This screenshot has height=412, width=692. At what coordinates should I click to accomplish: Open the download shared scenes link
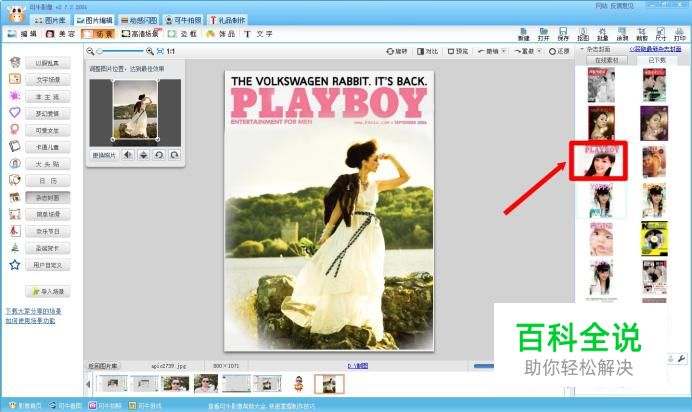(33, 311)
